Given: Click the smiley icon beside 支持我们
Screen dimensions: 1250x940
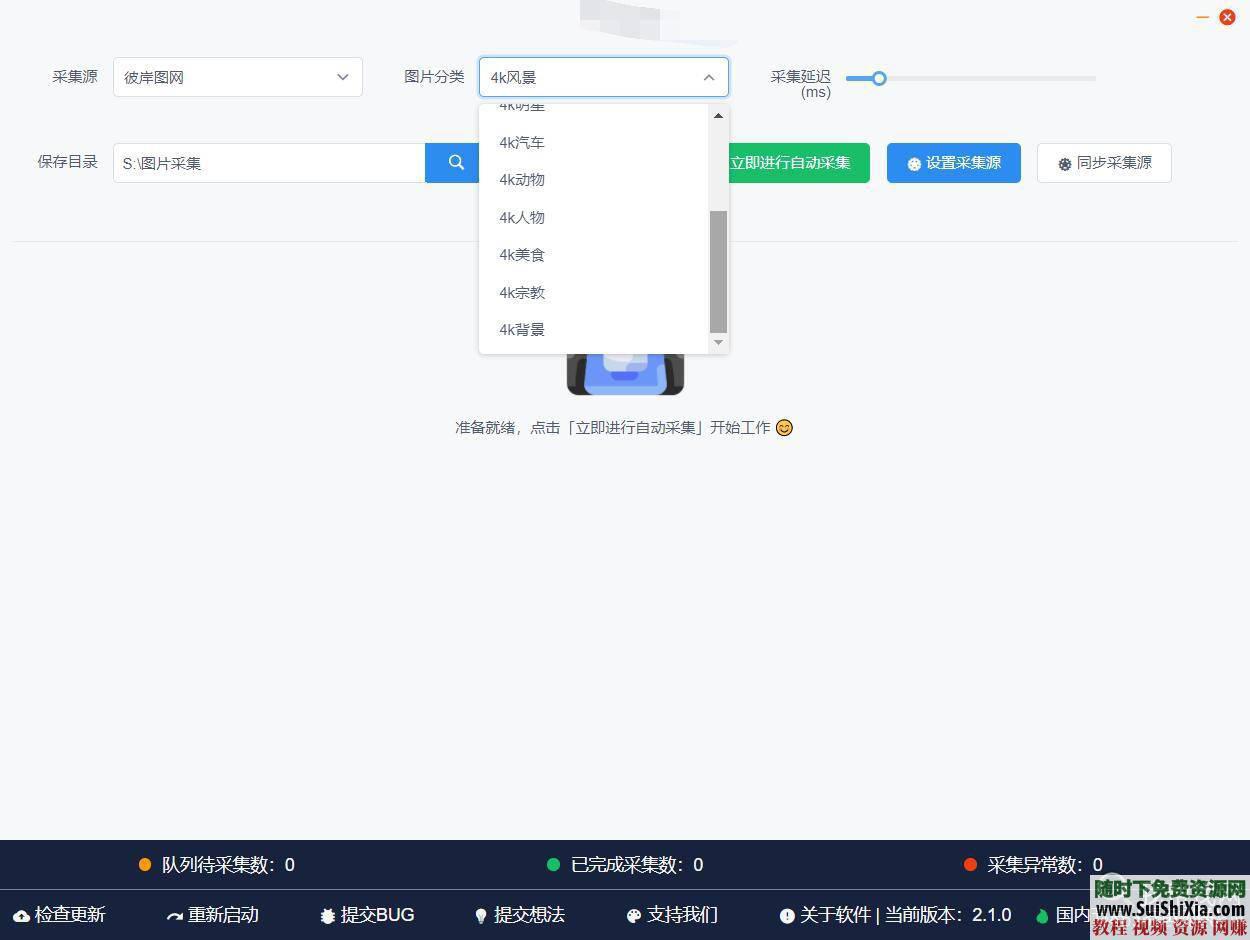Looking at the screenshot, I should click(632, 915).
